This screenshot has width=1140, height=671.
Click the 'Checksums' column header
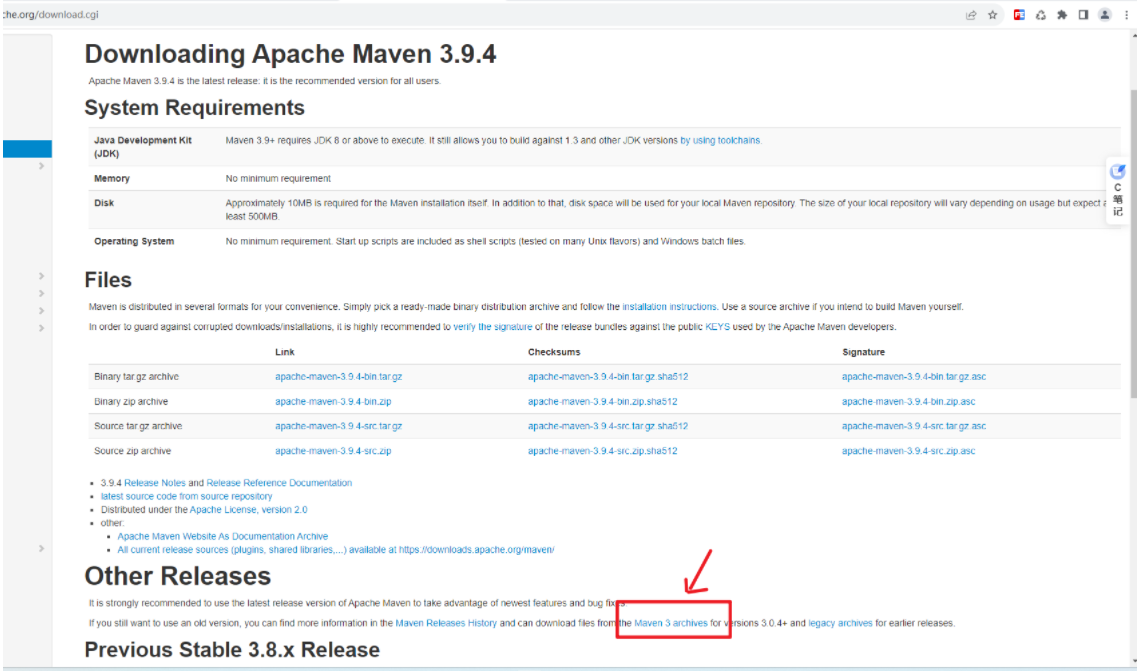[x=554, y=352]
